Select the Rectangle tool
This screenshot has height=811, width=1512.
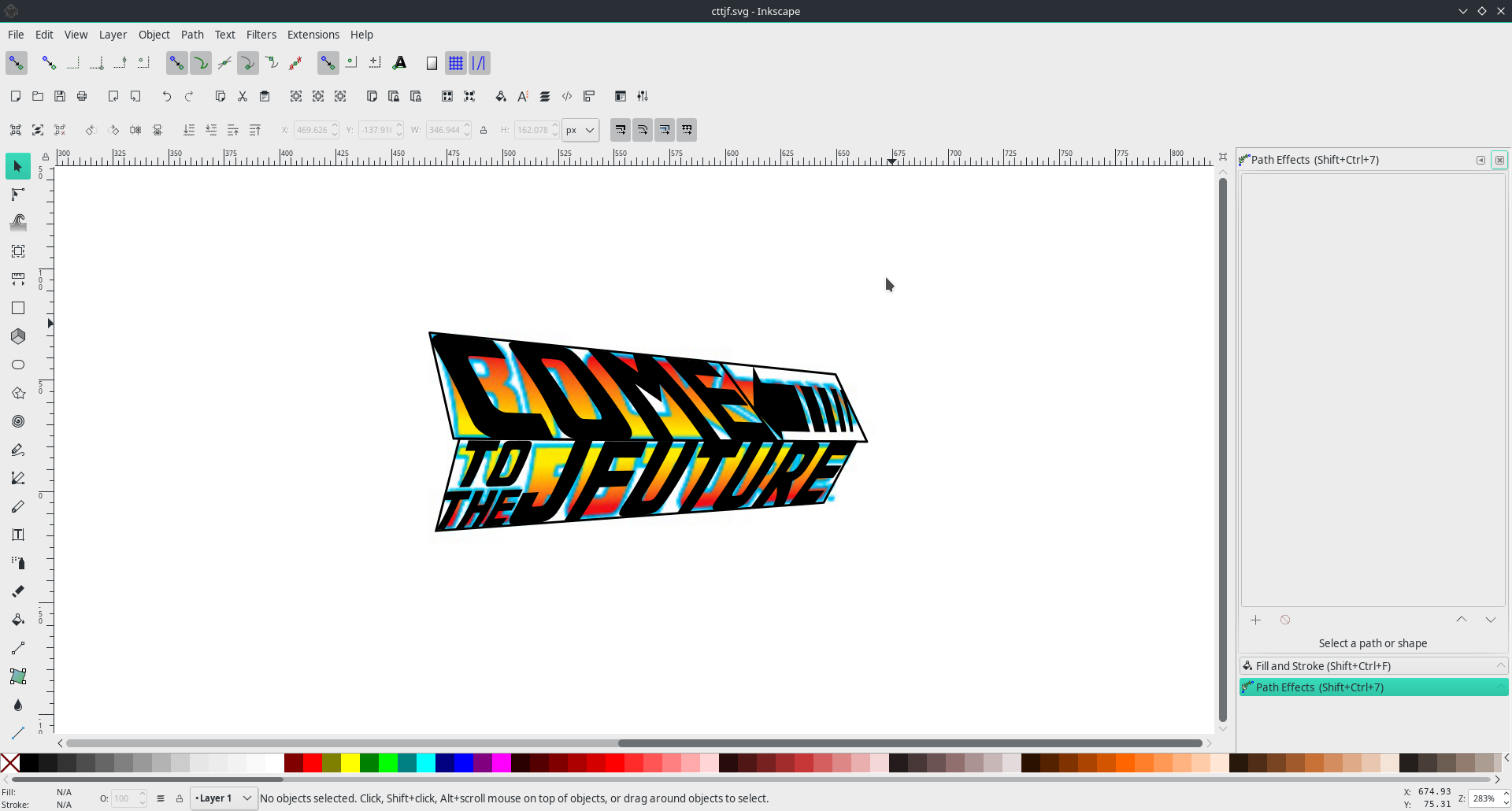(x=17, y=308)
